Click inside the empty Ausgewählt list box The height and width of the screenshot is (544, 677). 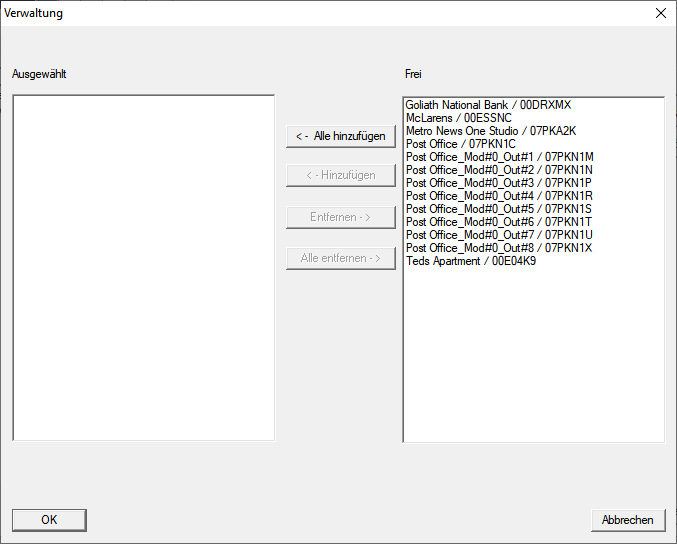click(143, 267)
